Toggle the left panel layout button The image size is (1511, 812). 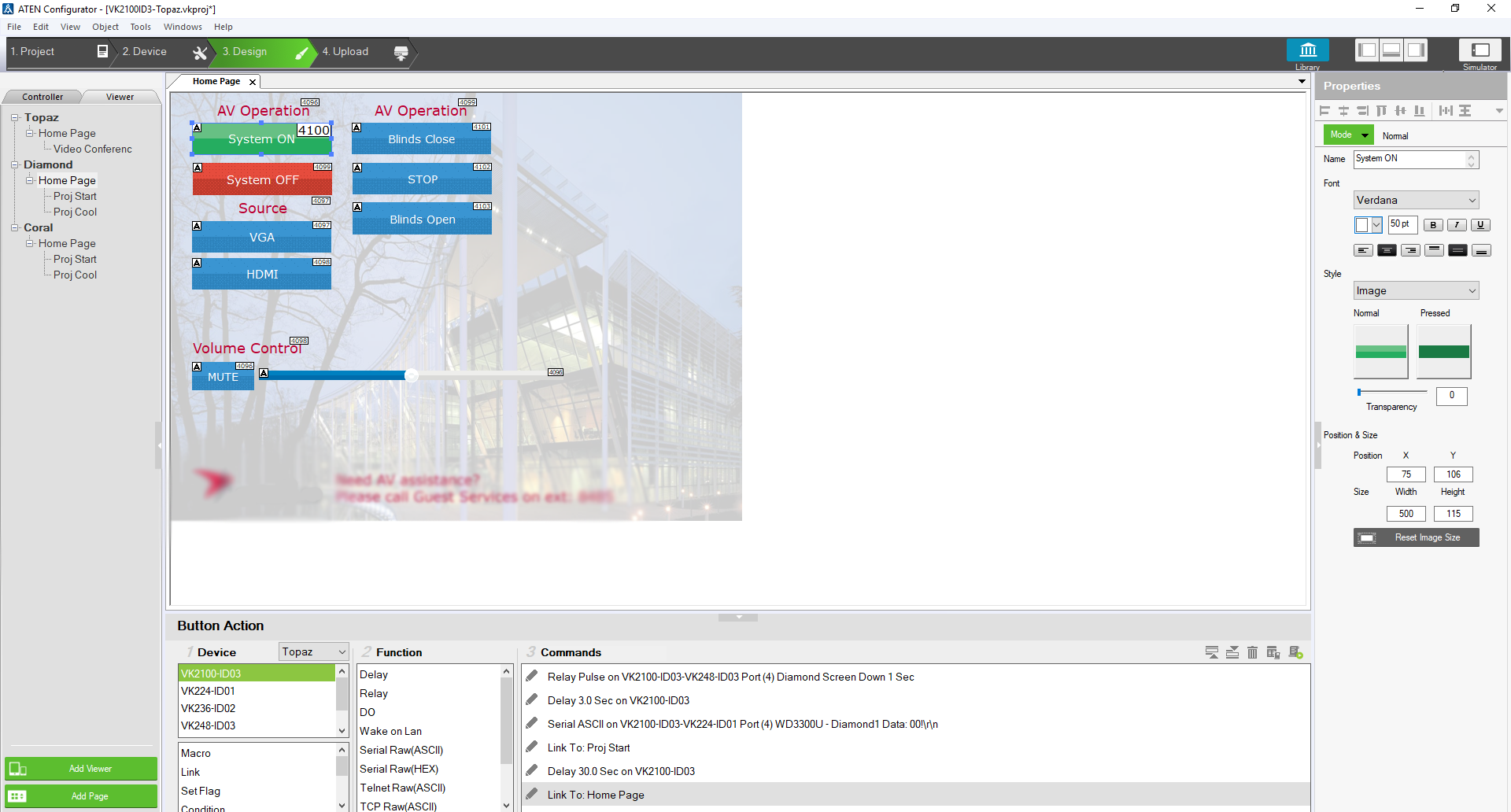(x=1367, y=50)
